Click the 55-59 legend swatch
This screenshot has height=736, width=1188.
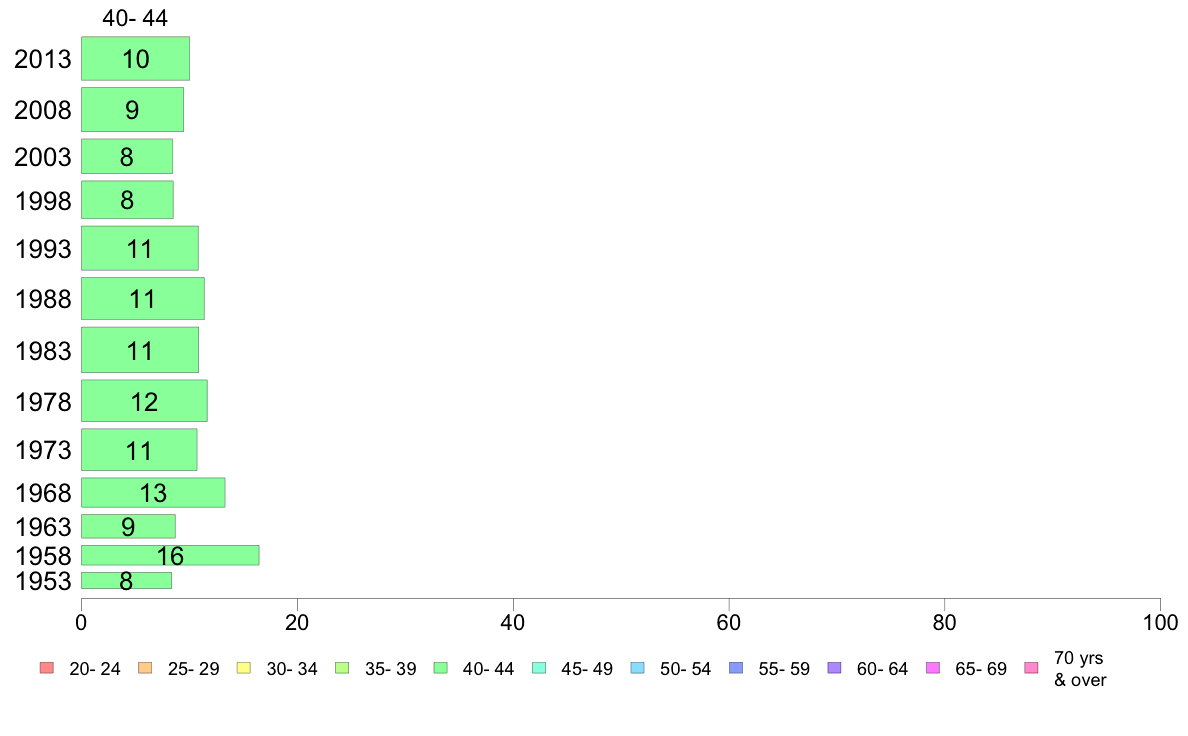click(x=736, y=668)
